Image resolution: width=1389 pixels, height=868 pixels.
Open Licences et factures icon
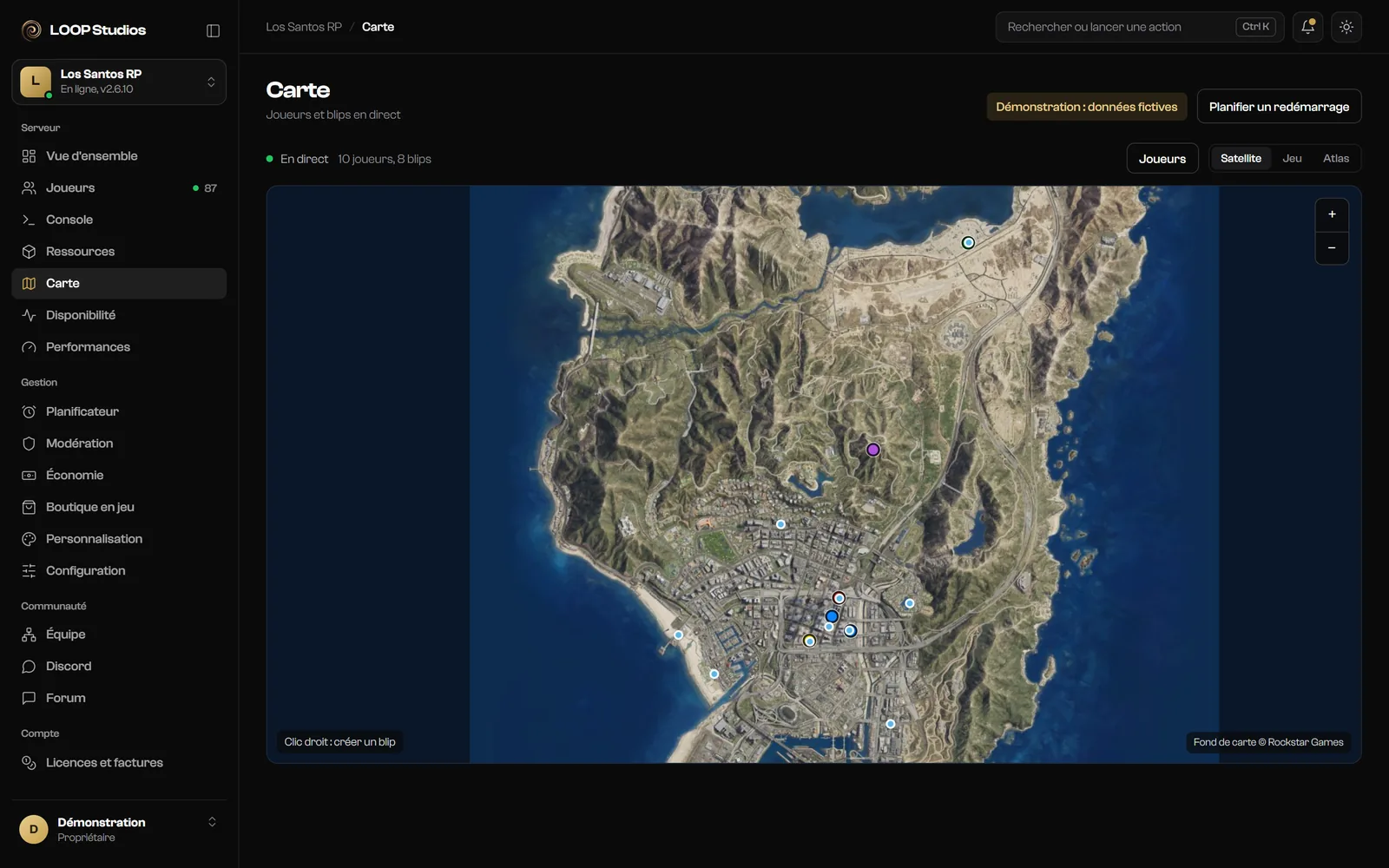tap(29, 763)
